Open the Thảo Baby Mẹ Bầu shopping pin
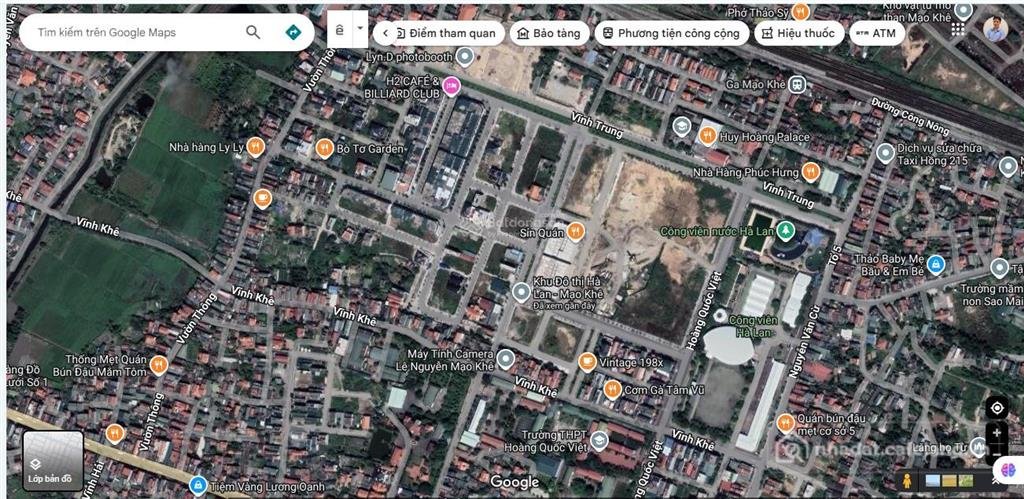 [936, 265]
